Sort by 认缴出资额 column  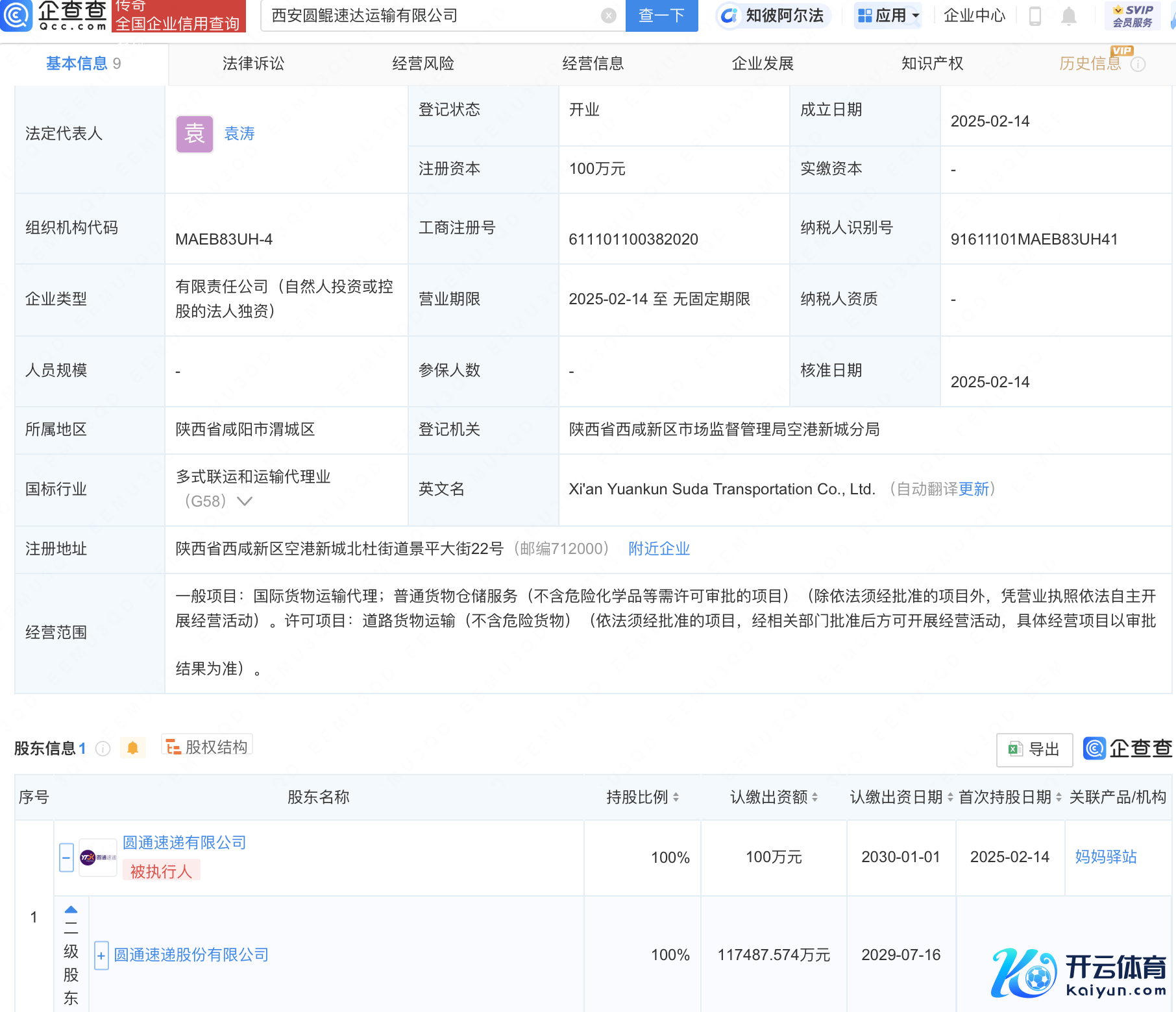(815, 797)
